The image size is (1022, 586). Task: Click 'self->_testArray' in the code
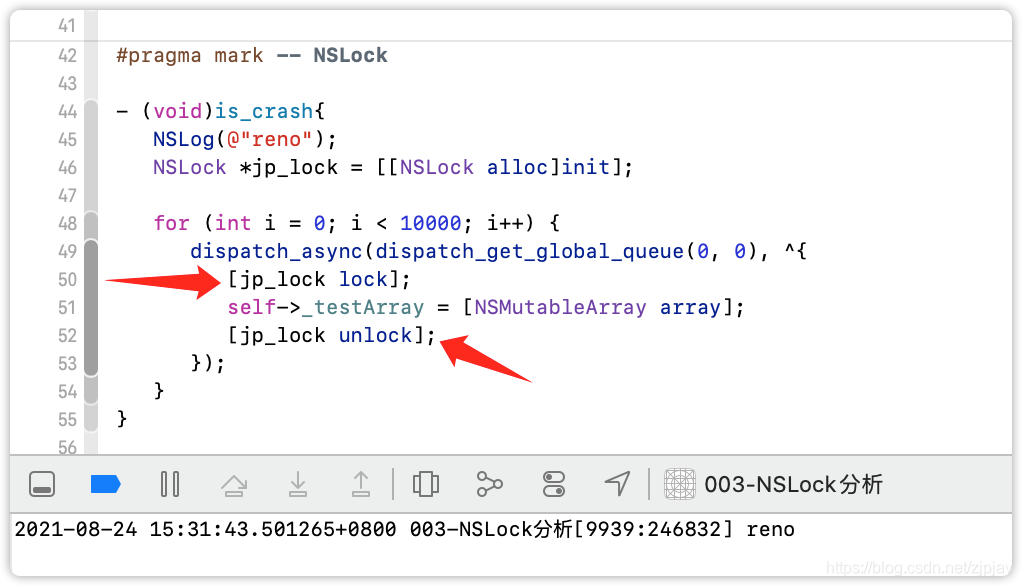pyautogui.click(x=325, y=308)
